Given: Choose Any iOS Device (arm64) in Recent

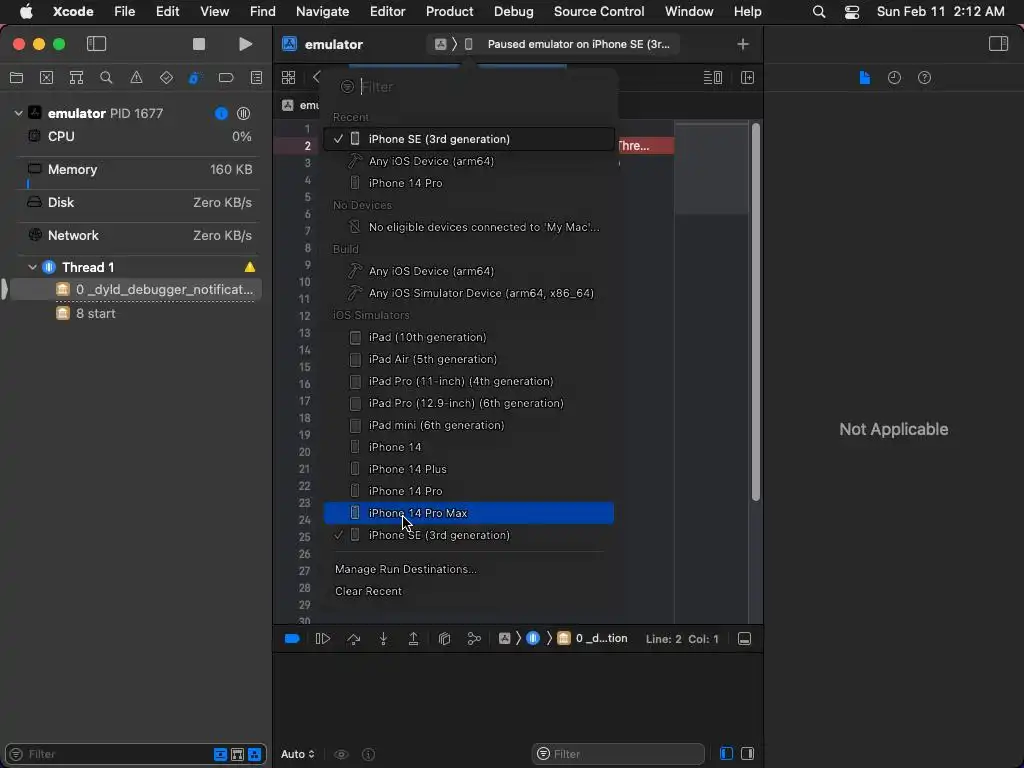Looking at the screenshot, I should click(469, 161).
